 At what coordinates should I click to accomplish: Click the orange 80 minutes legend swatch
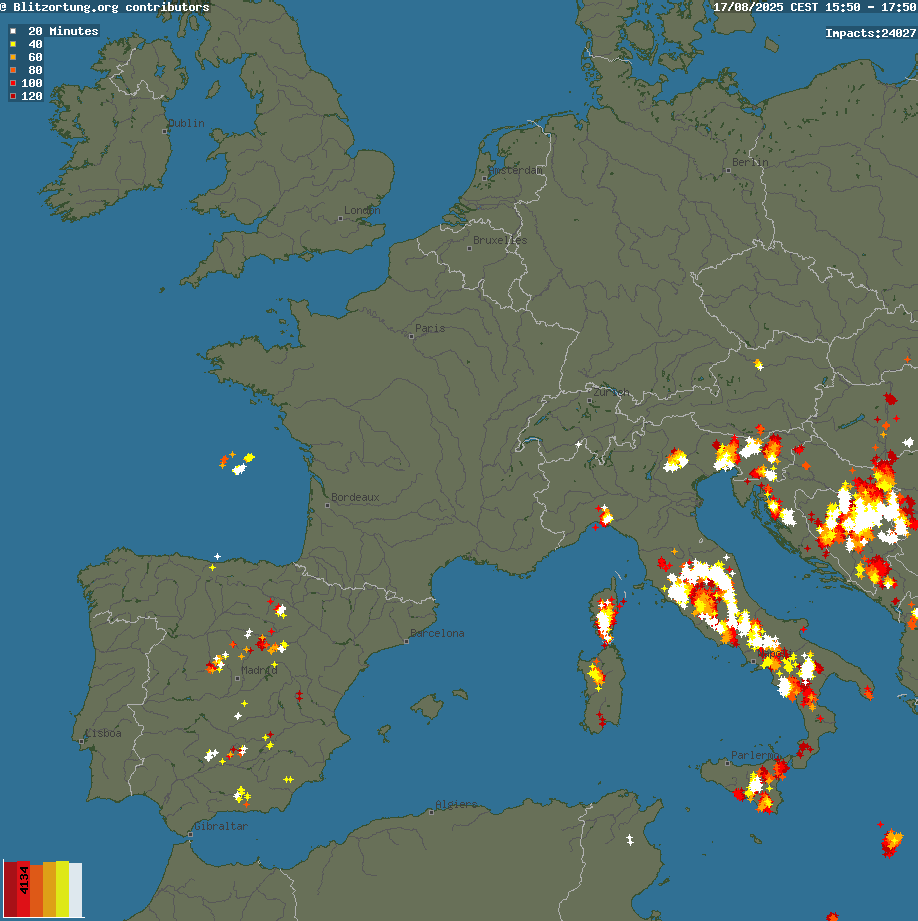tap(13, 70)
